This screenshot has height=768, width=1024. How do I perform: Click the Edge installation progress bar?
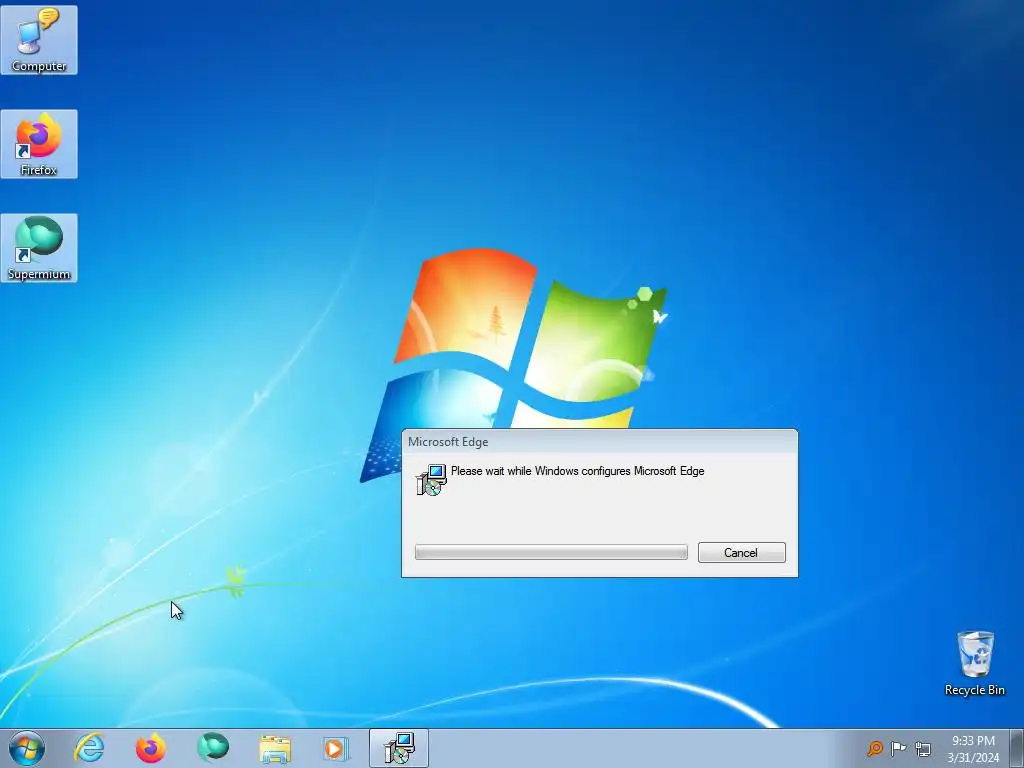[551, 552]
